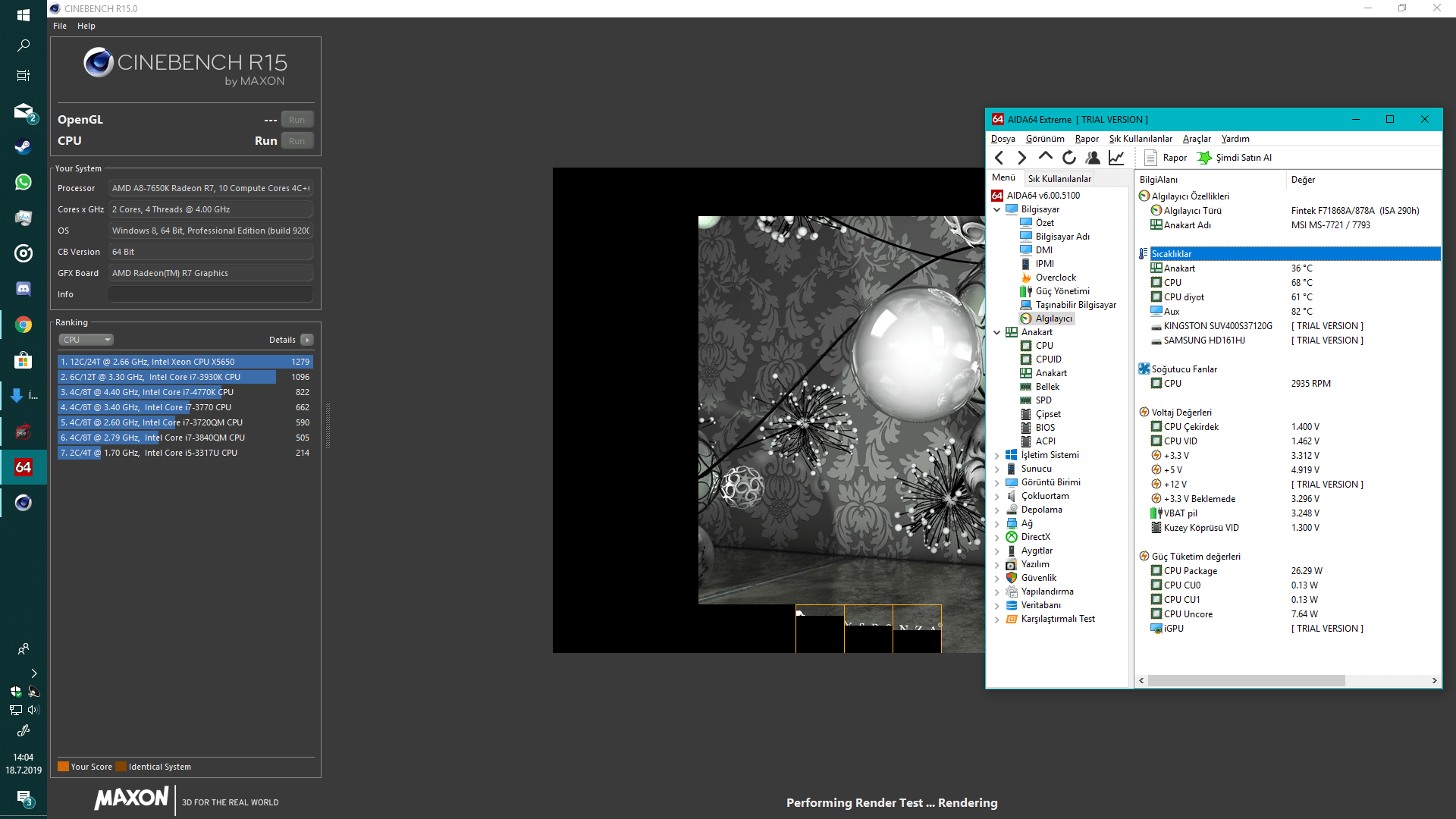Open Steam from the Windows taskbar

pos(24,147)
